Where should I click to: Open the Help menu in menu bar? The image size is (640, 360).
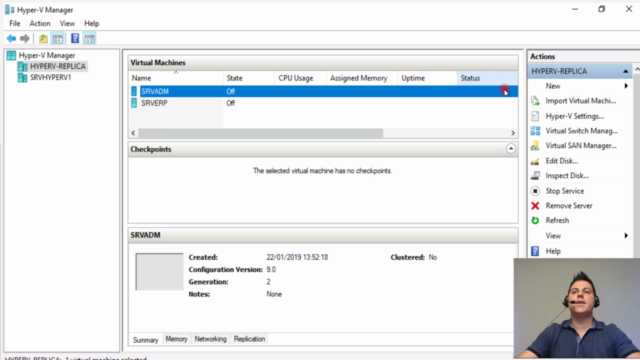pos(91,24)
